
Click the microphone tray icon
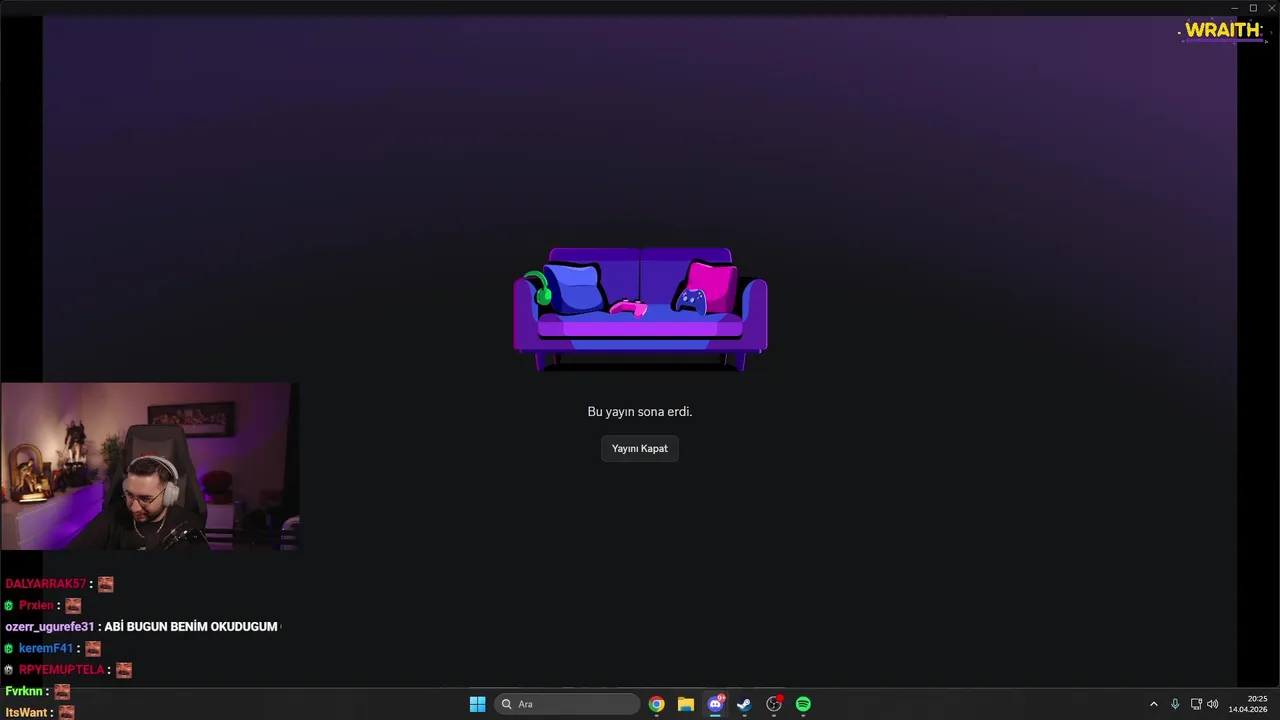click(x=1175, y=704)
